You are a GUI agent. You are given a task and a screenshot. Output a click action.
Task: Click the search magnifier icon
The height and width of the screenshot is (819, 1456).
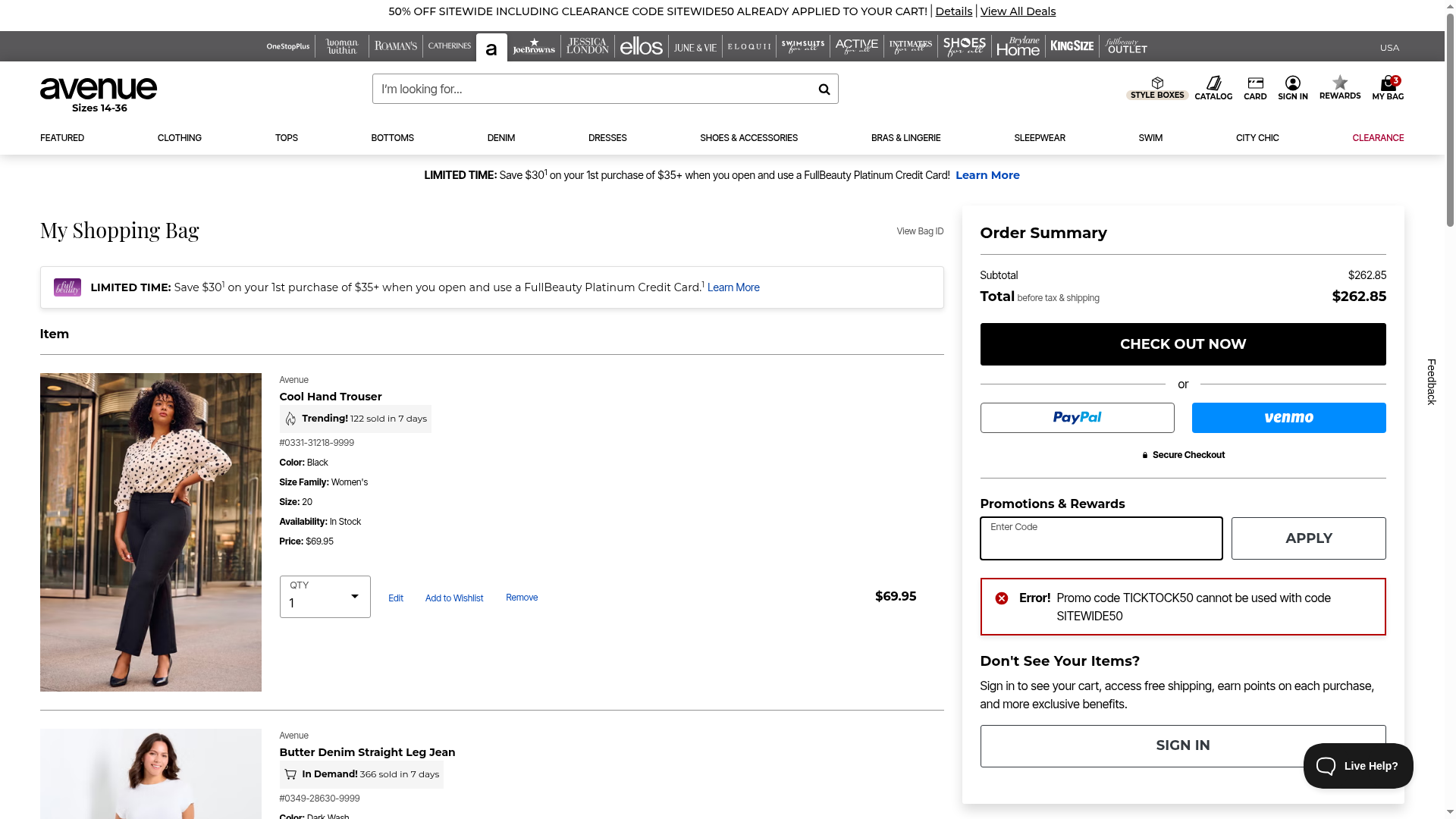coord(824,89)
